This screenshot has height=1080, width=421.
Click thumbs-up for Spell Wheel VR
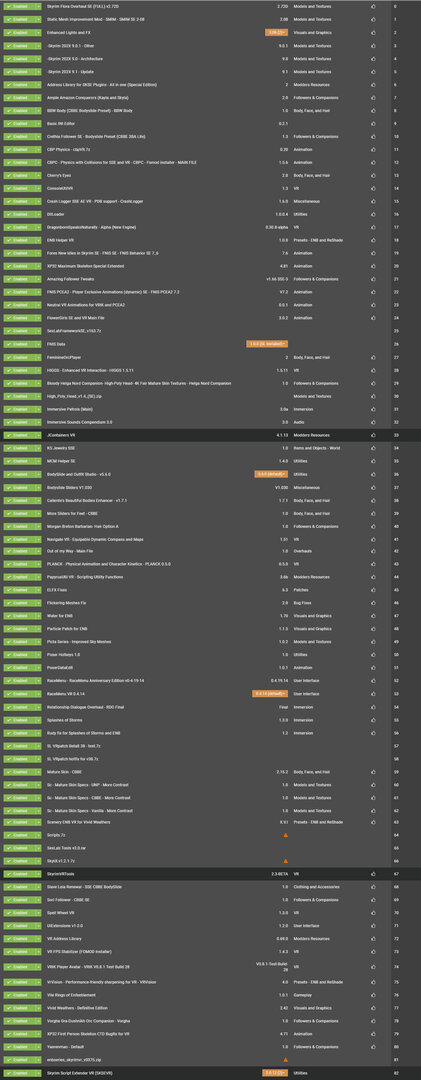click(x=373, y=913)
